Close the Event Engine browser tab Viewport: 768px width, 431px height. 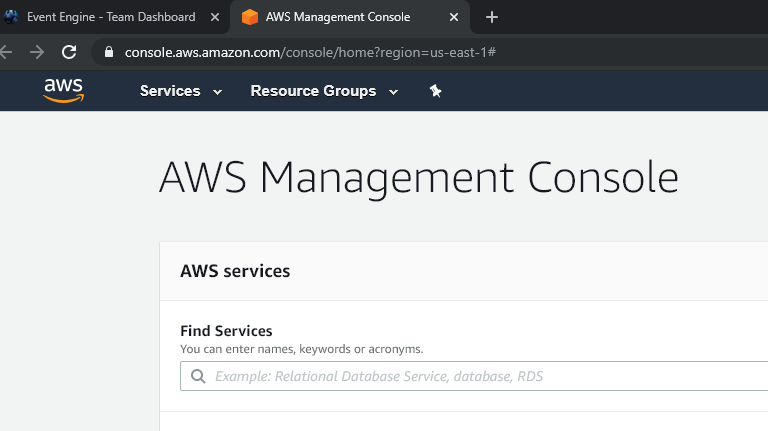(x=215, y=17)
